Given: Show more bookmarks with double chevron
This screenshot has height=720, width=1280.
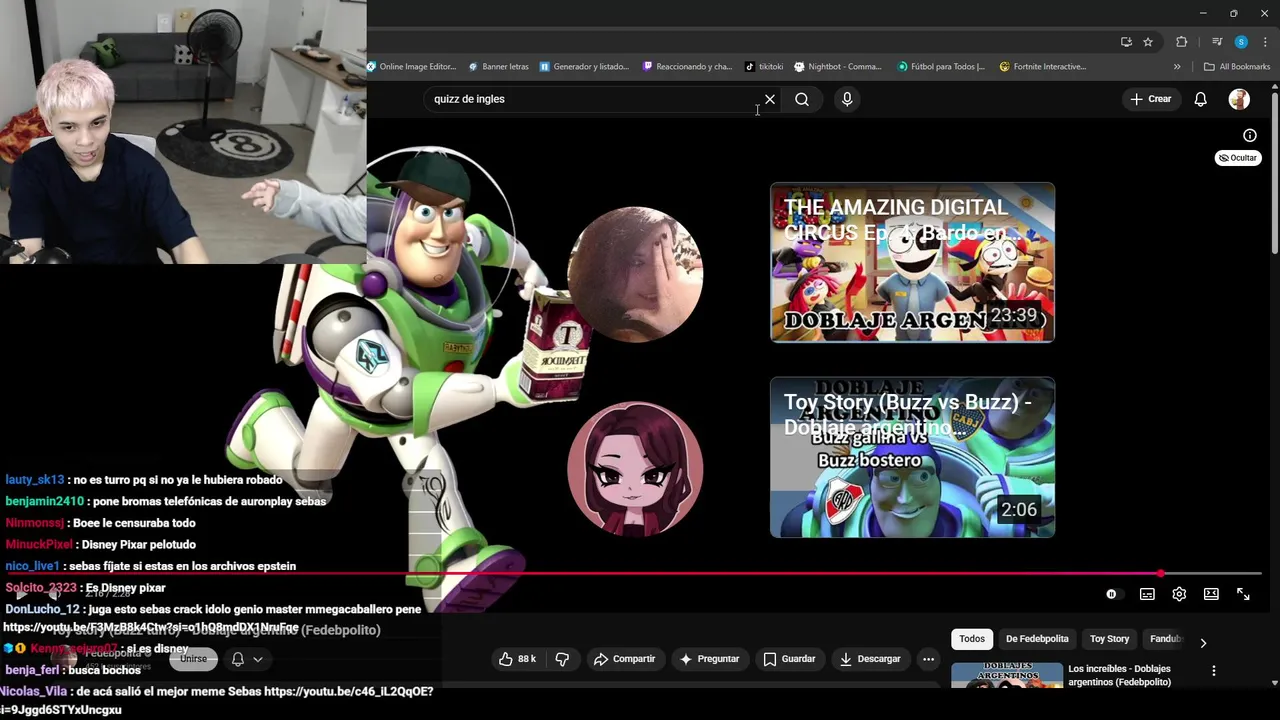Looking at the screenshot, I should pos(1177,67).
